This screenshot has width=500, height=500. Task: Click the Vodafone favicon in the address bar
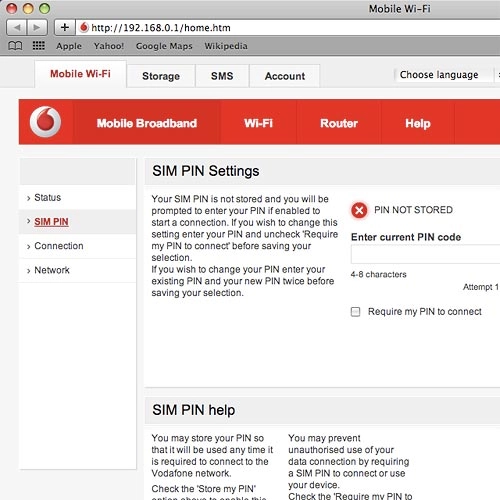(x=84, y=27)
